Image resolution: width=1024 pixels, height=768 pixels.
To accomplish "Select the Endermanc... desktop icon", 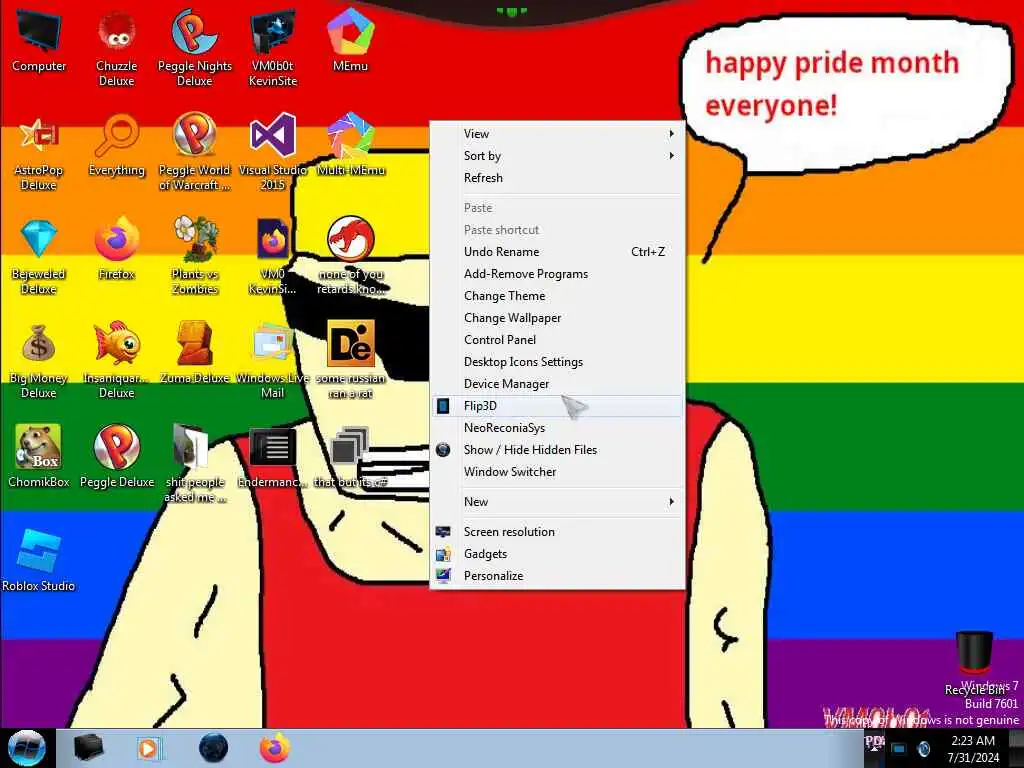I will point(272,457).
